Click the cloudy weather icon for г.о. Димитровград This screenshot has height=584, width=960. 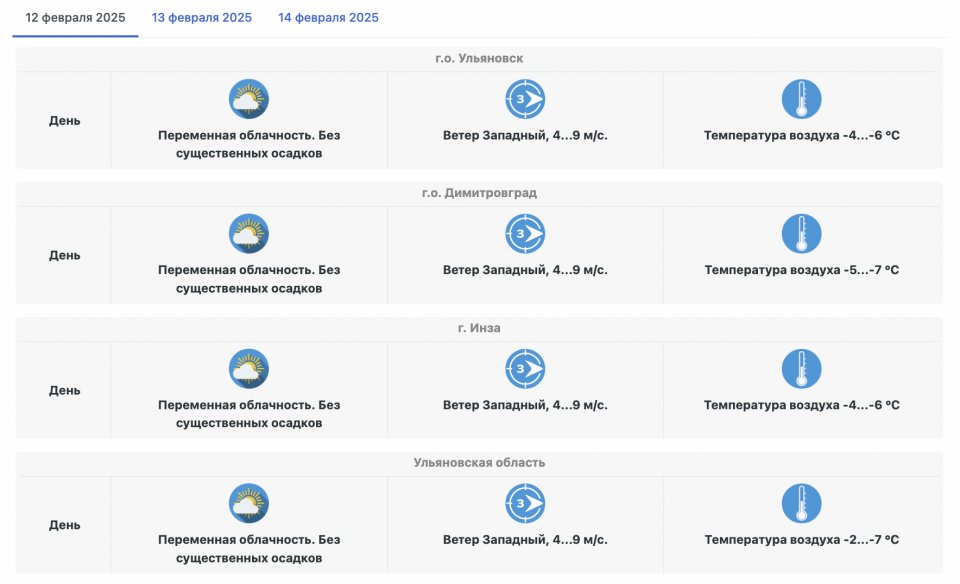pos(249,234)
